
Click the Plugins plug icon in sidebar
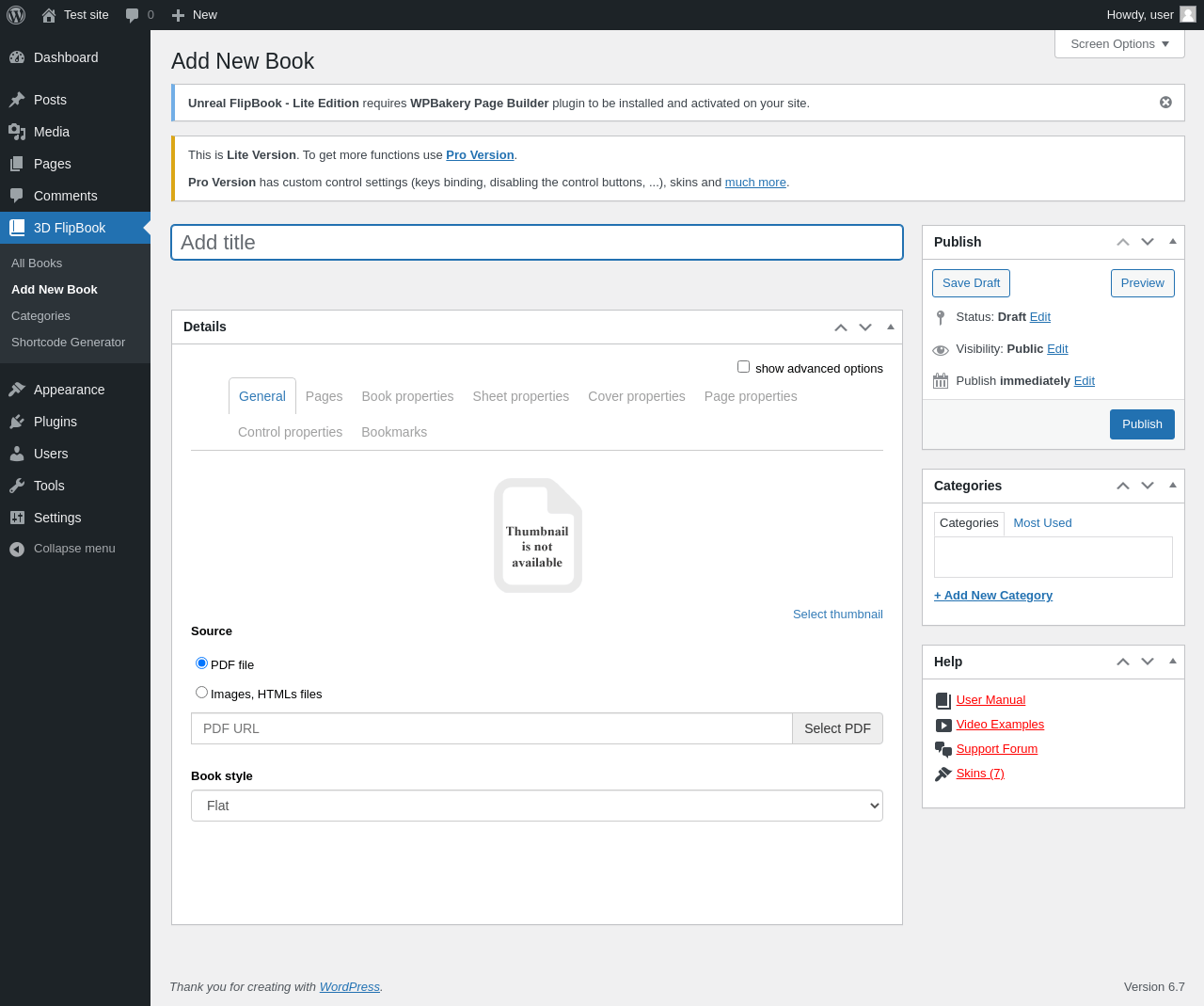[17, 422]
